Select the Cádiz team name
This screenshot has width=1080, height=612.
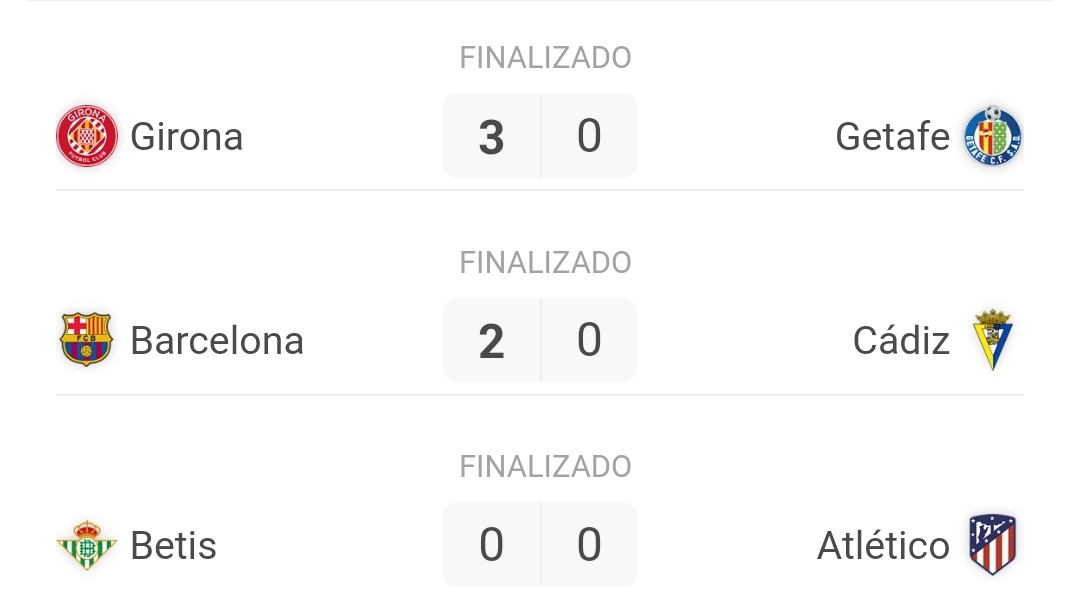click(902, 340)
